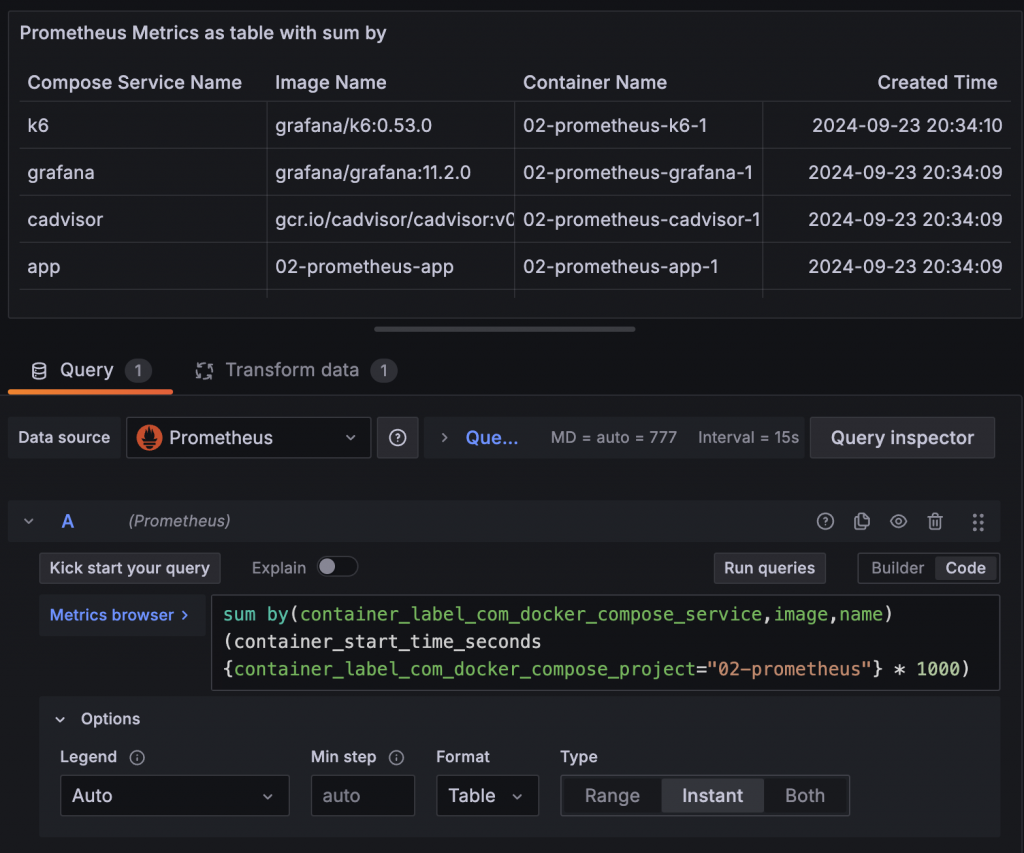Open the Query inspector
This screenshot has width=1024, height=853.
click(x=902, y=438)
